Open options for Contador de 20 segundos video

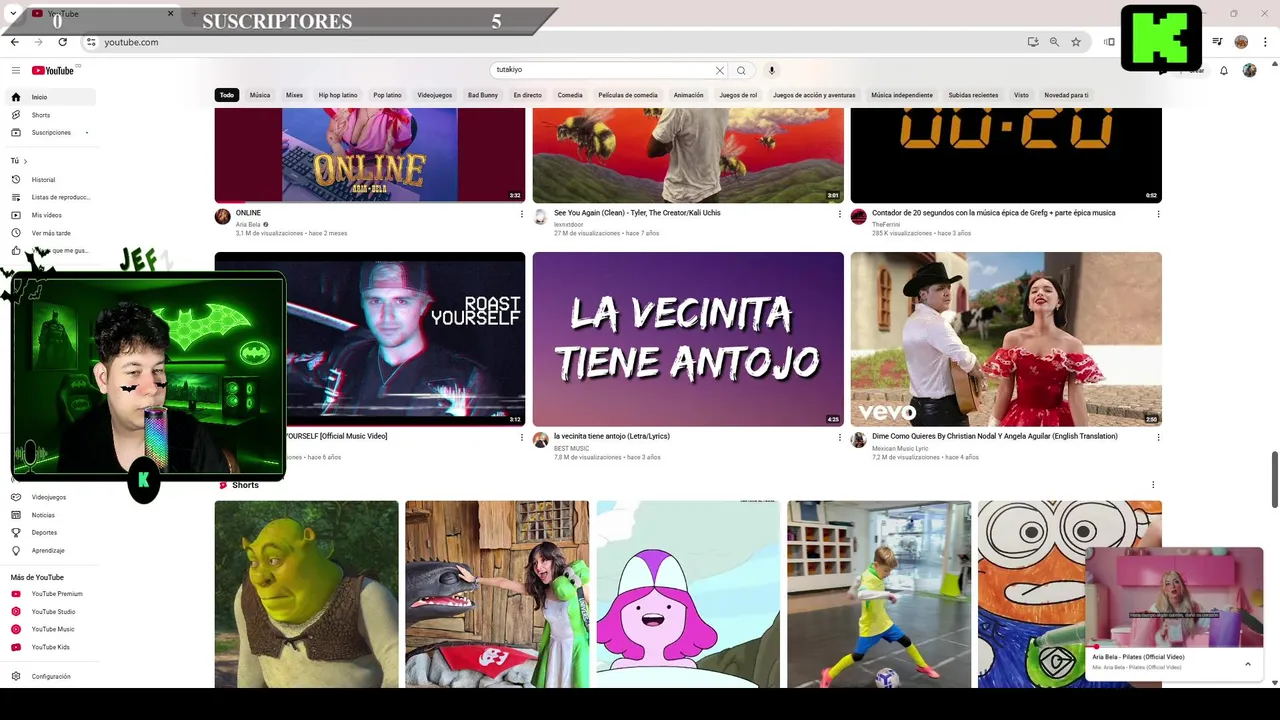(x=1158, y=214)
